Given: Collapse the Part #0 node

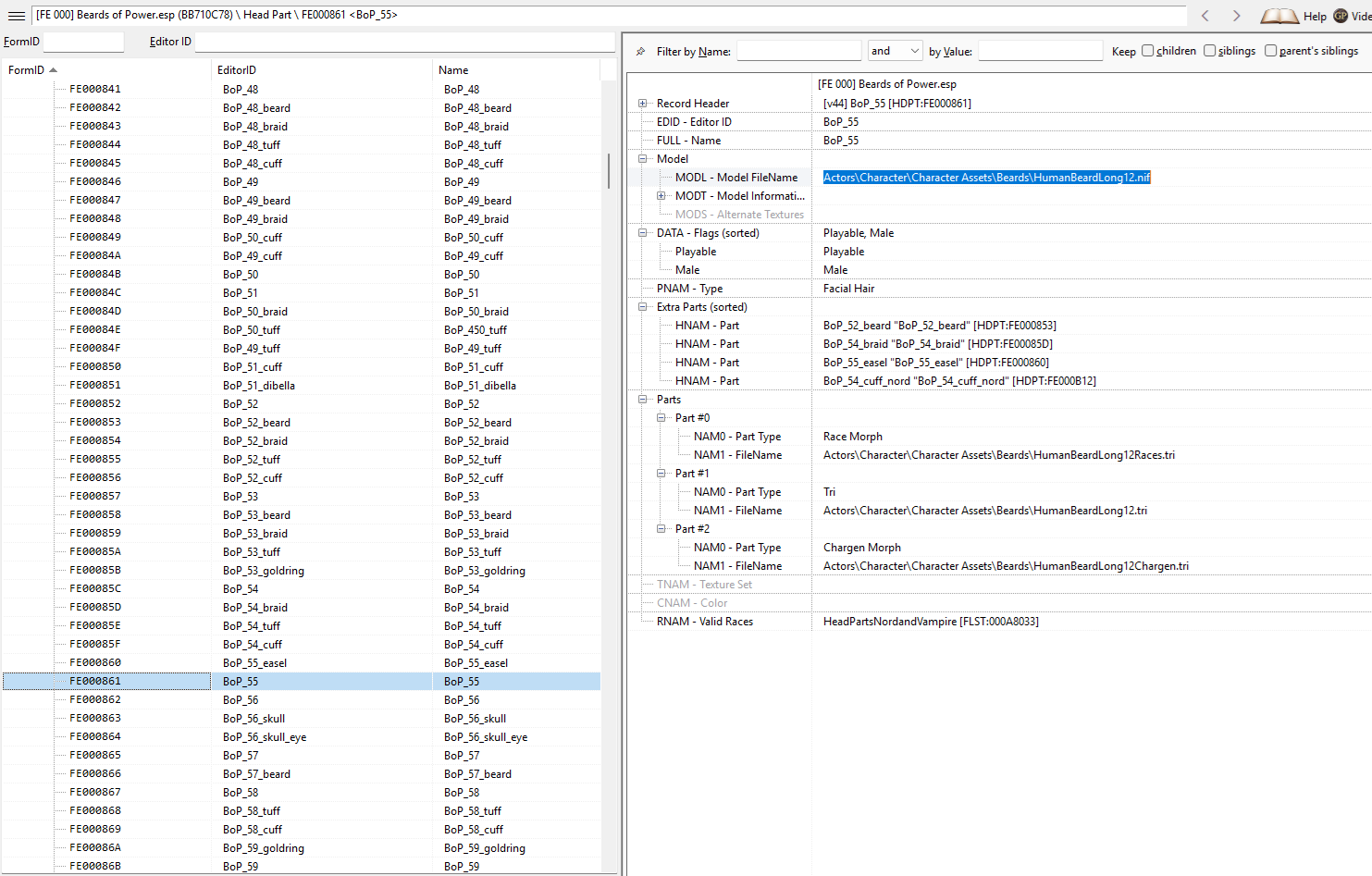Looking at the screenshot, I should [661, 418].
